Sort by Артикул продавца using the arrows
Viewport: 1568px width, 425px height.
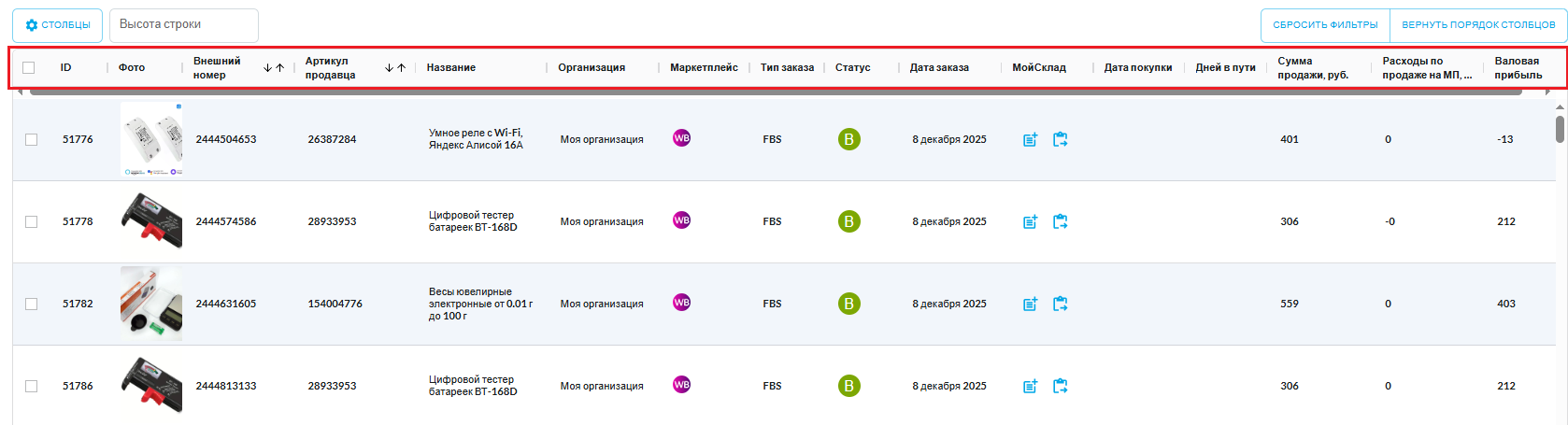395,68
